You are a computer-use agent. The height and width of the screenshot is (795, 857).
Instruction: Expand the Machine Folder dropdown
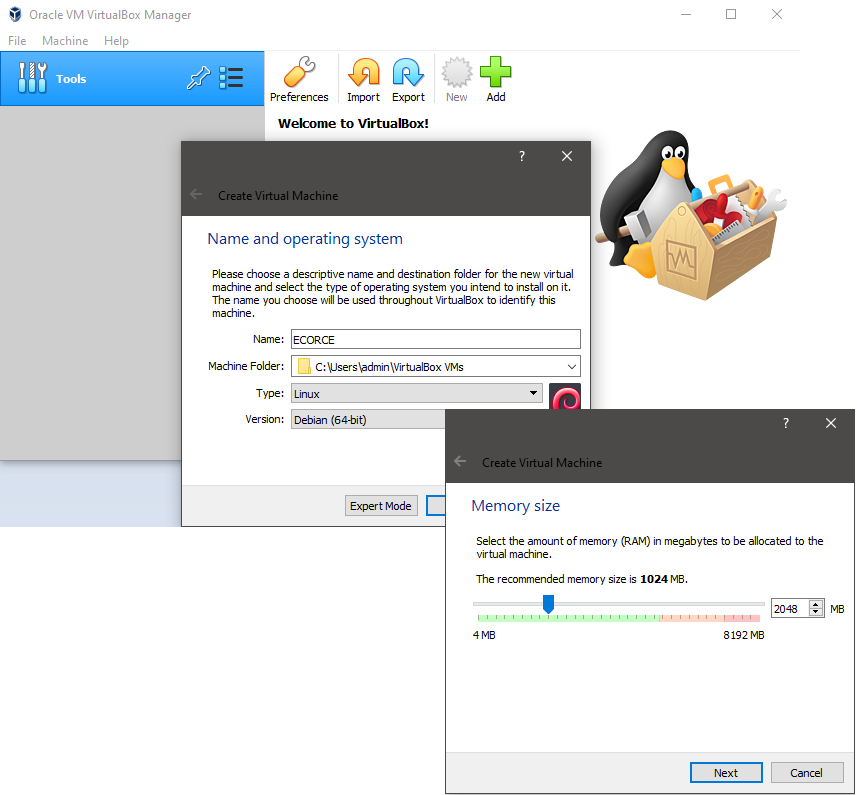571,367
